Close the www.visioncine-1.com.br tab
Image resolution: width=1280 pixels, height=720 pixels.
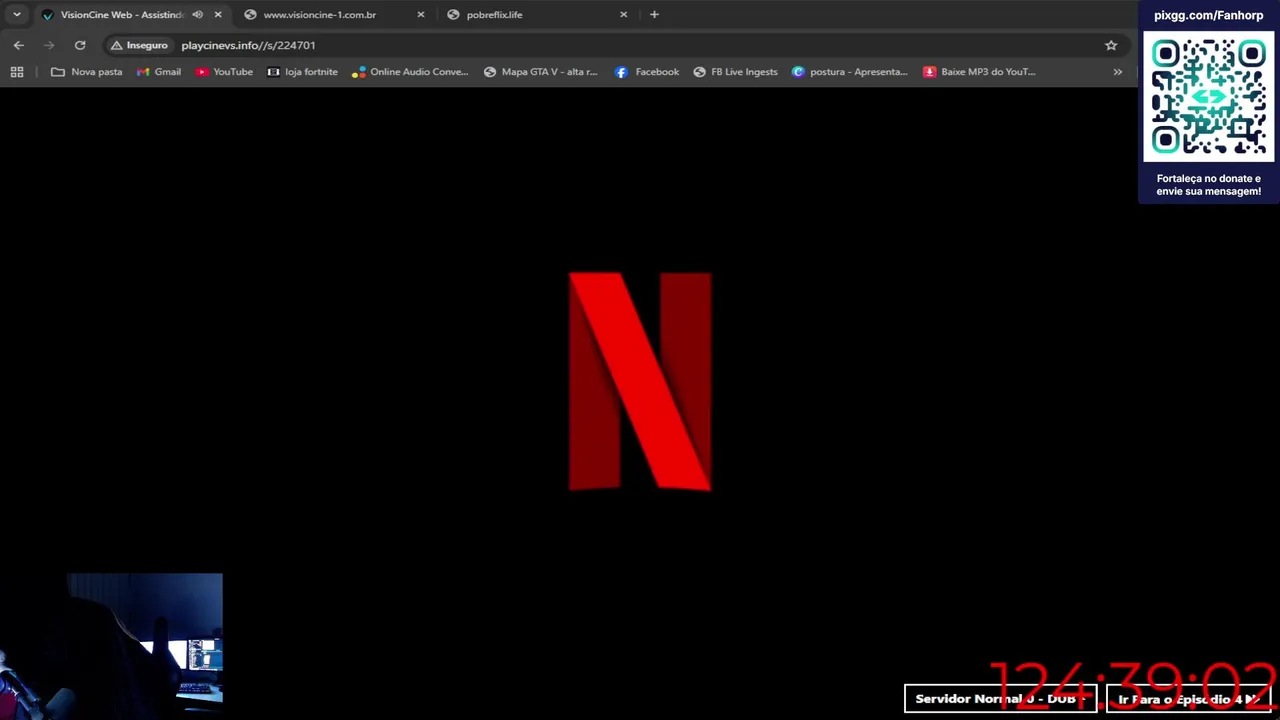(421, 14)
